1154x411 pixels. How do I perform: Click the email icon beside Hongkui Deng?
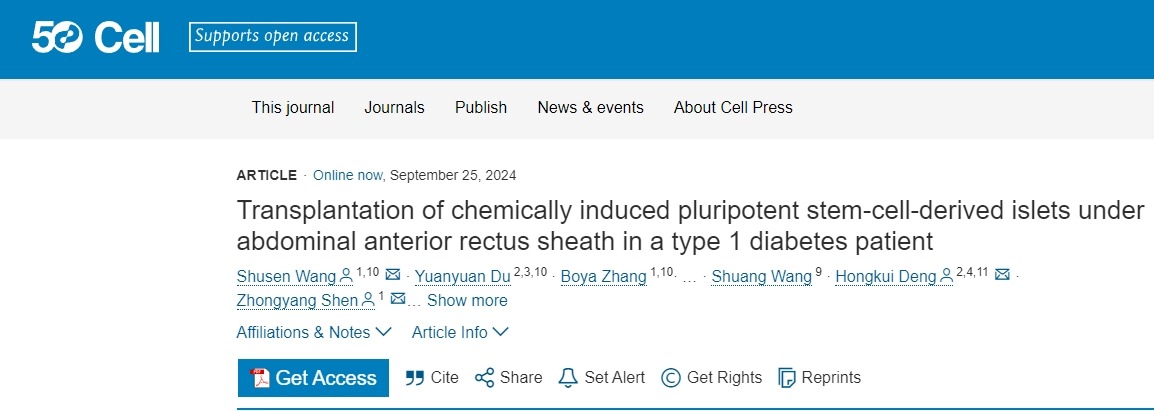(x=1003, y=276)
